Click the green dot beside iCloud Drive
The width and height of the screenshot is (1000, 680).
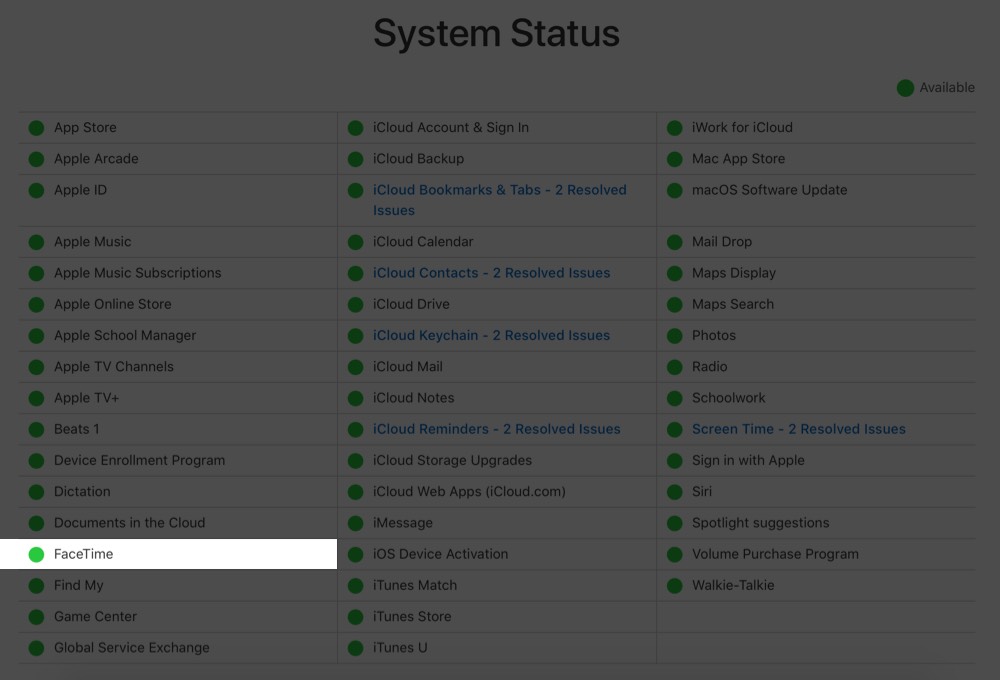click(x=355, y=304)
